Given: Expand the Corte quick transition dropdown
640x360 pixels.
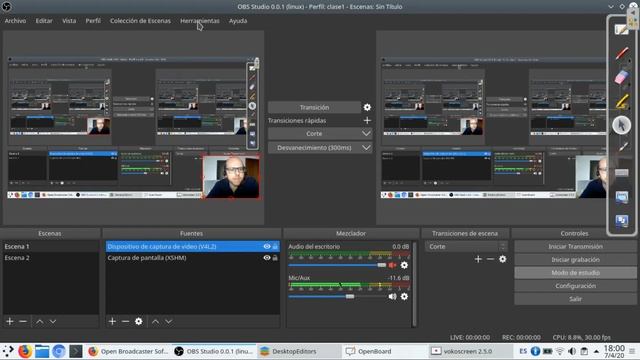Looking at the screenshot, I should pyautogui.click(x=320, y=133).
